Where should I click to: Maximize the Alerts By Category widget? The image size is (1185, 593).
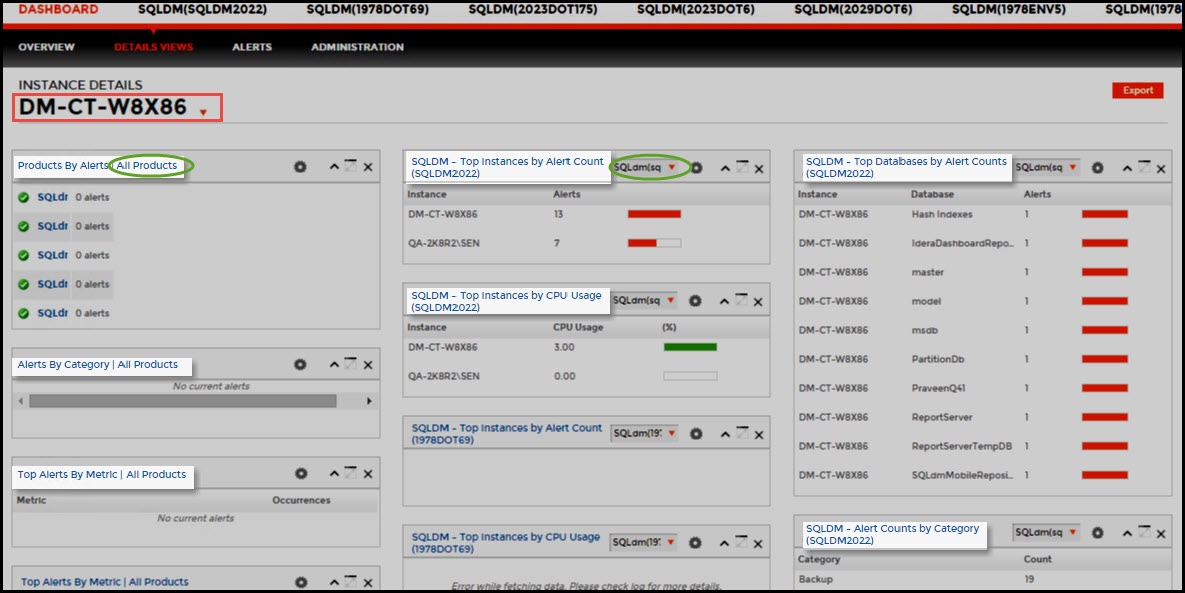[351, 363]
